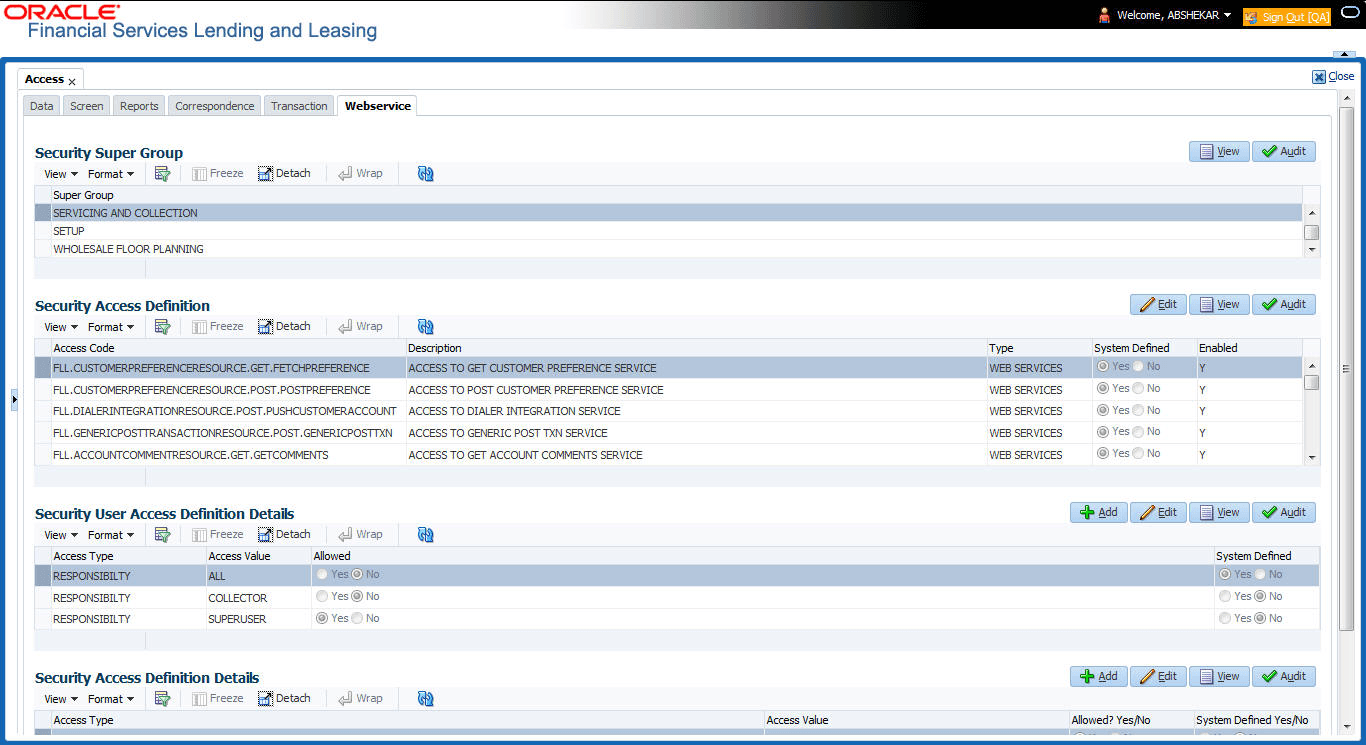1366x745 pixels.
Task: Switch to the Data tab
Action: click(42, 106)
